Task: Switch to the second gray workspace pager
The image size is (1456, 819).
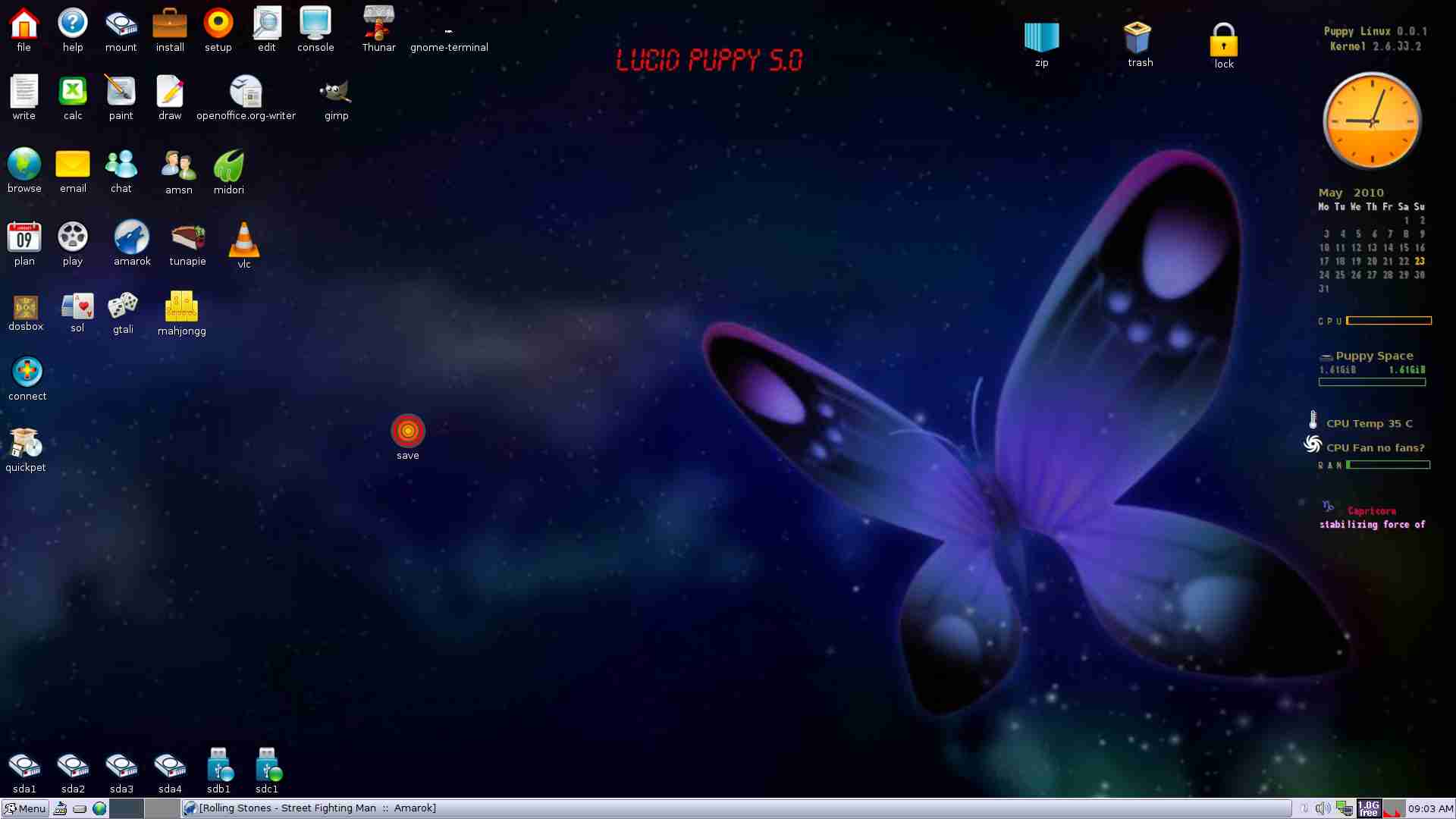Action: tap(162, 808)
